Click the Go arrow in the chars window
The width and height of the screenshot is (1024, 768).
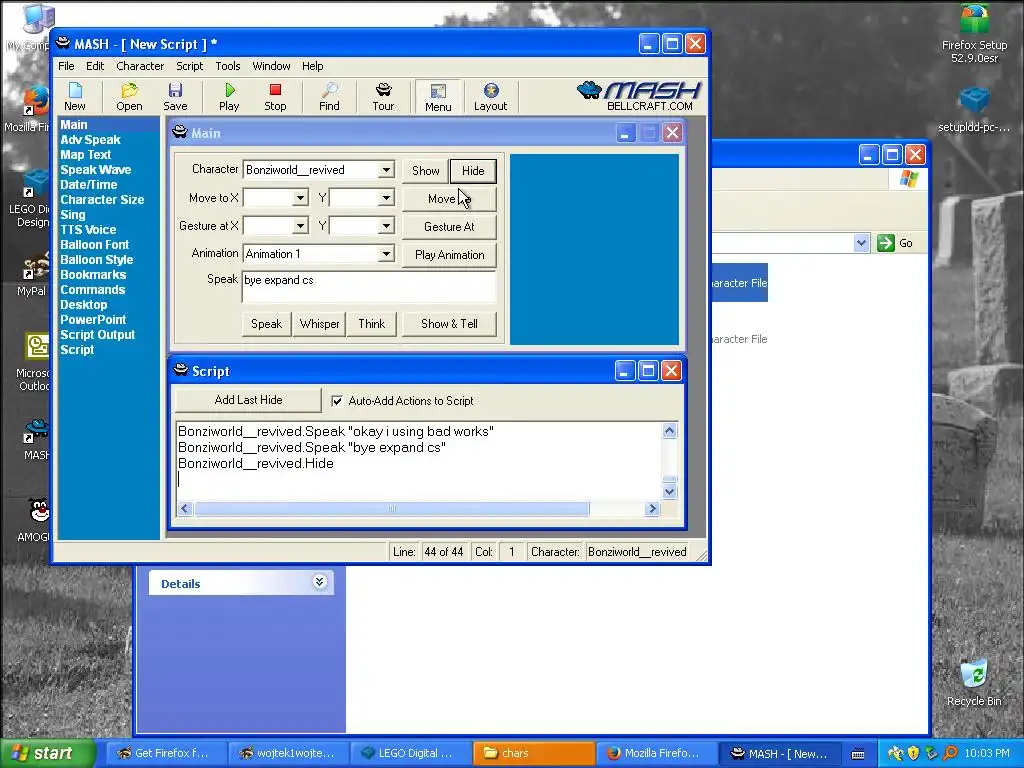(x=895, y=243)
